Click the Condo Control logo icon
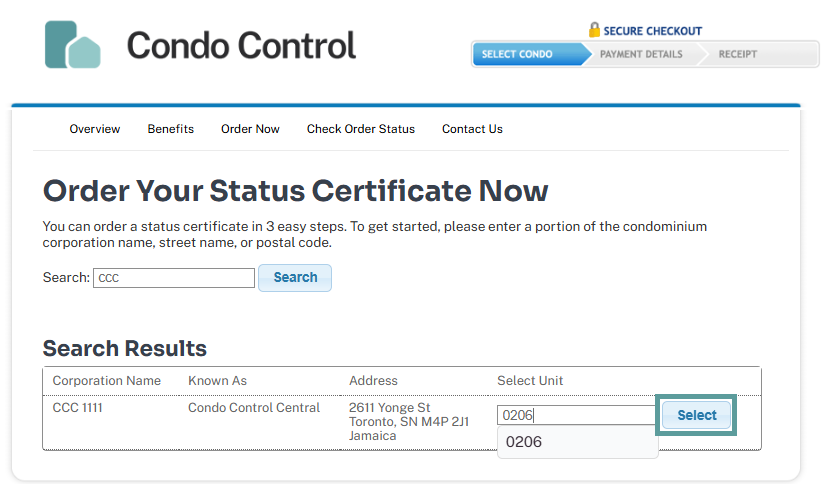This screenshot has height=493, width=827. coord(72,44)
